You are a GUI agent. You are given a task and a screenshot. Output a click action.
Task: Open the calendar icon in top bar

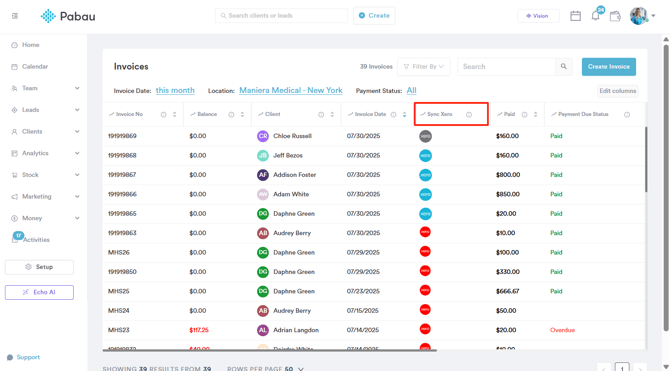[x=576, y=16]
